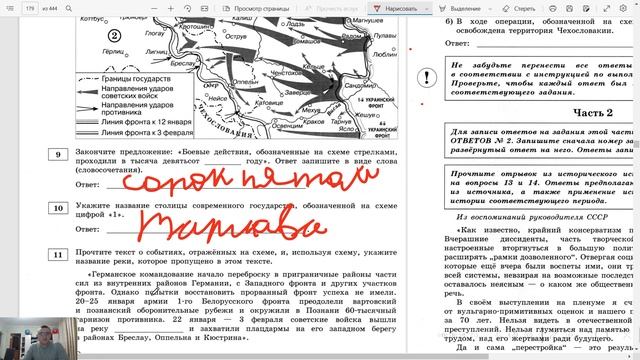Viewport: 640px width, 360px height.
Task: Open the table of contents sidebar
Action: [10, 8]
